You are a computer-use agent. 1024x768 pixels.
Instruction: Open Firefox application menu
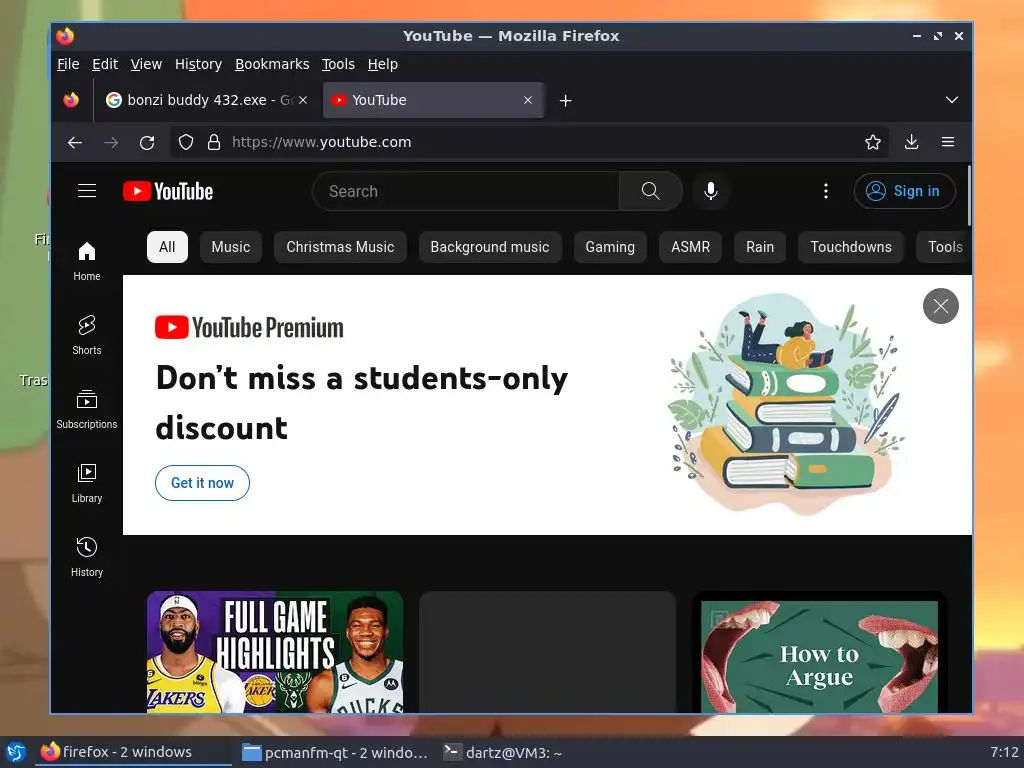pyautogui.click(x=948, y=142)
